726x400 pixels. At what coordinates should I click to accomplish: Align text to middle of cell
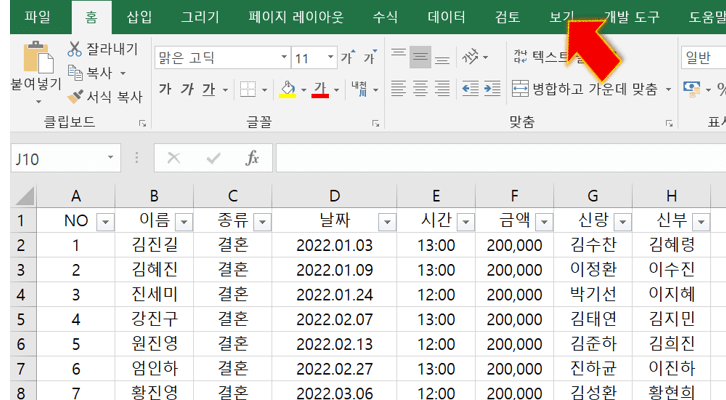point(420,57)
